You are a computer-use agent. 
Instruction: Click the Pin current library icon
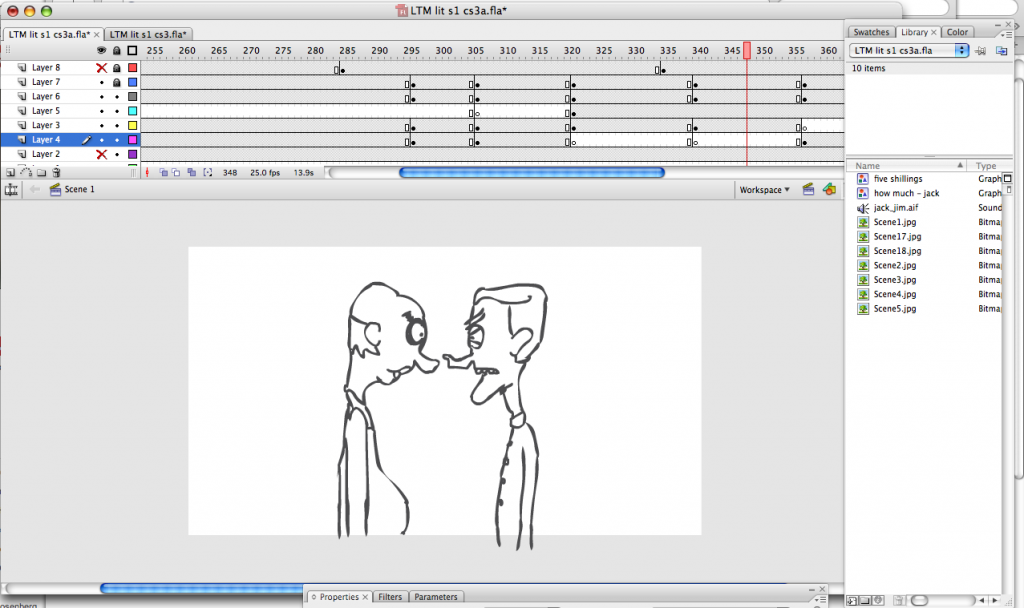[981, 50]
